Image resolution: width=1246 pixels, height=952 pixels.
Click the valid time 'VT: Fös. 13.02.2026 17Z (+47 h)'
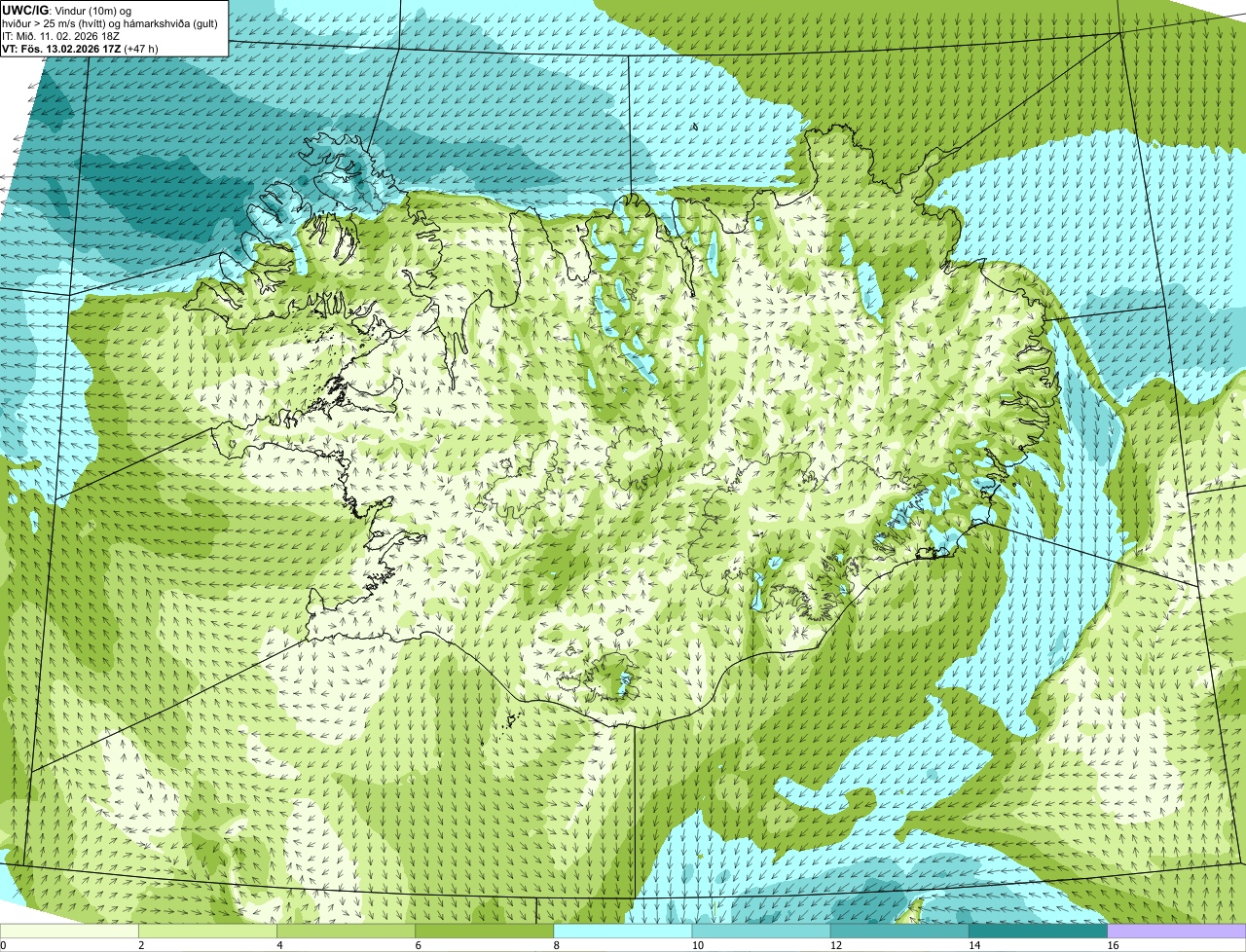coord(80,48)
